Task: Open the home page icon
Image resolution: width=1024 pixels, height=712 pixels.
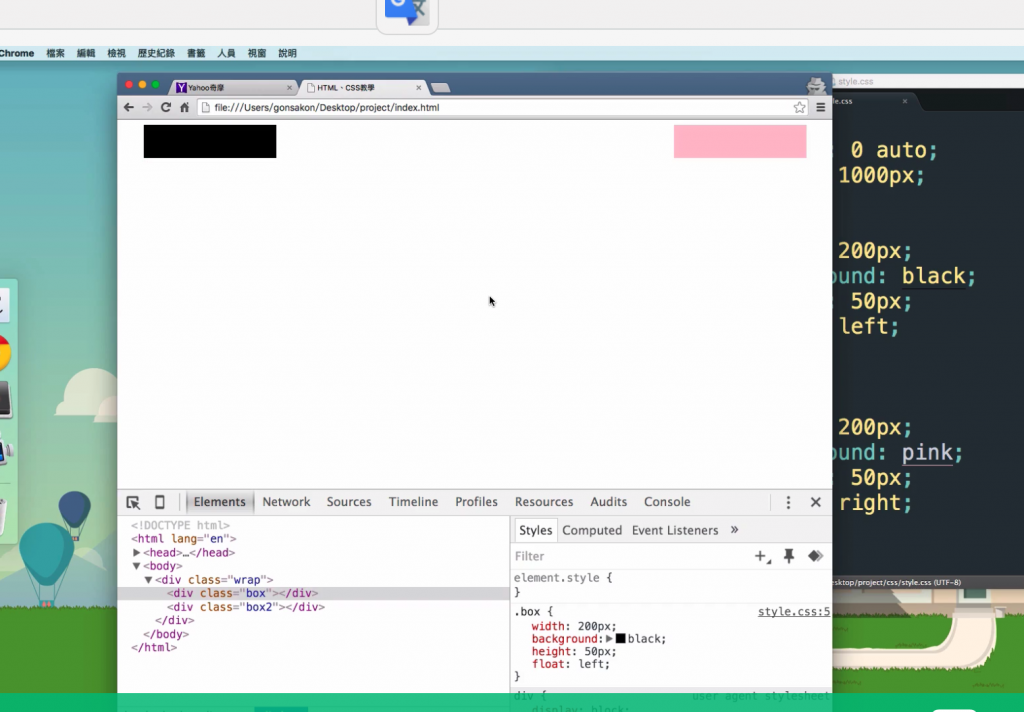Action: [185, 107]
